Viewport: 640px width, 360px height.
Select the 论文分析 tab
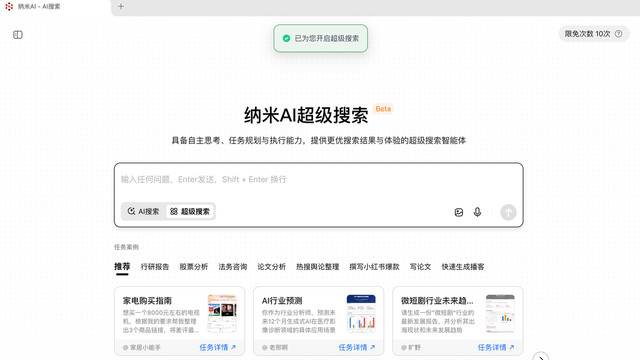271,267
